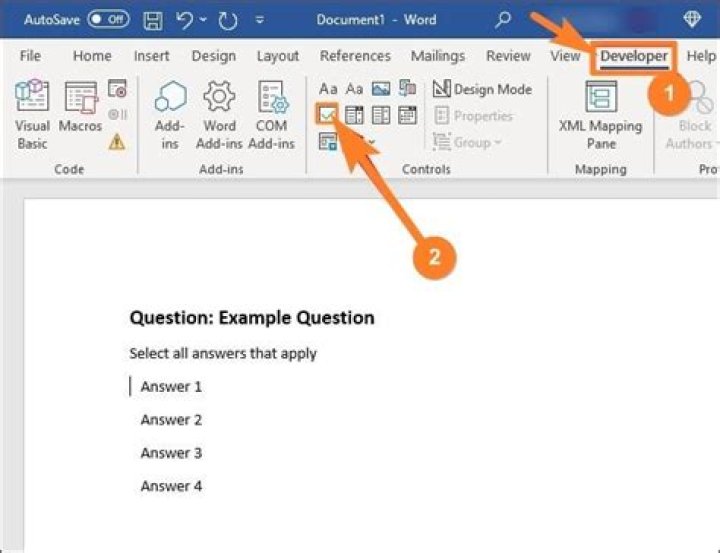Open the XML Mapping Pane
This screenshot has width=720, height=553.
tap(601, 115)
